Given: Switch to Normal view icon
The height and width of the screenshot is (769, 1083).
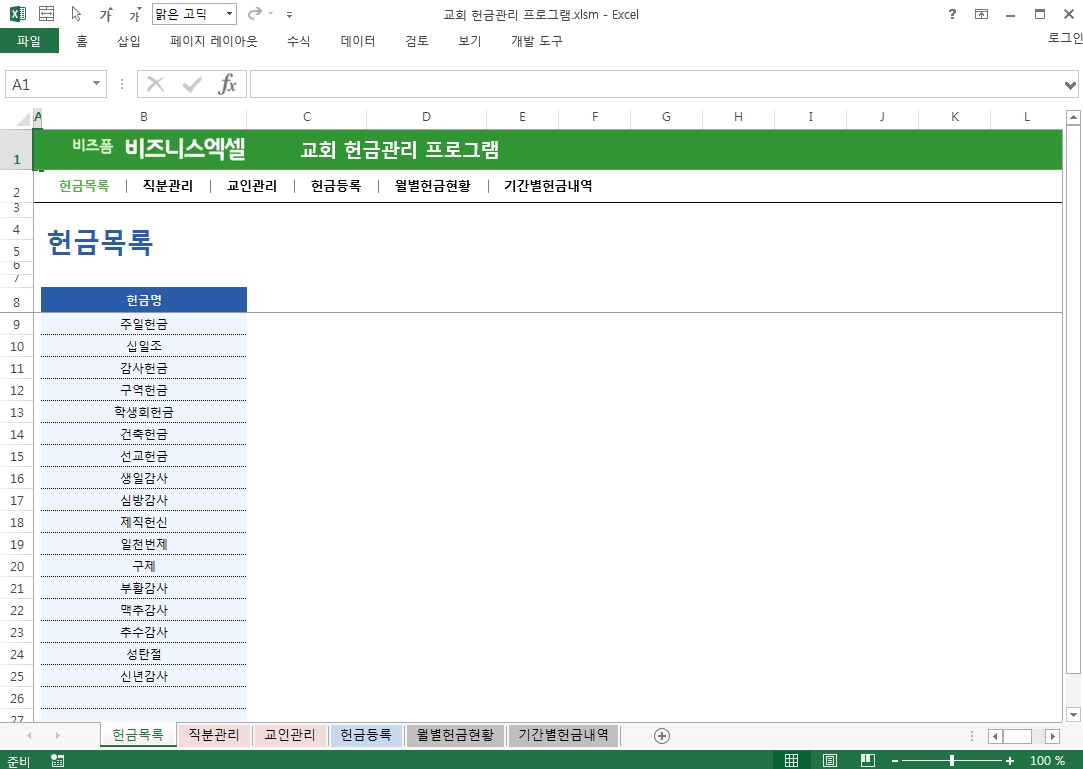Looking at the screenshot, I should (x=792, y=760).
